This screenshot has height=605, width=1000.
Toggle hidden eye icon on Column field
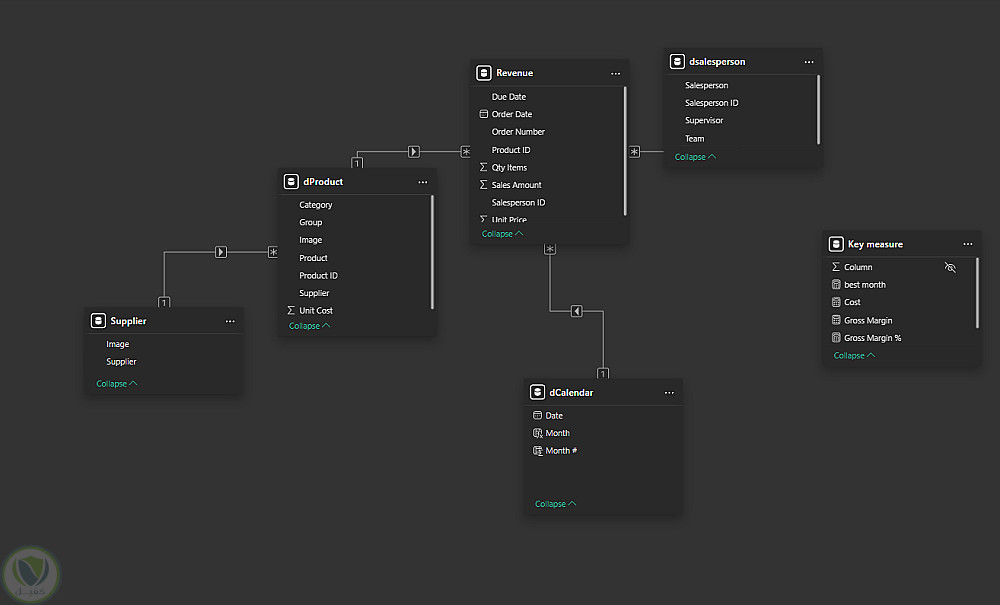[x=950, y=268]
